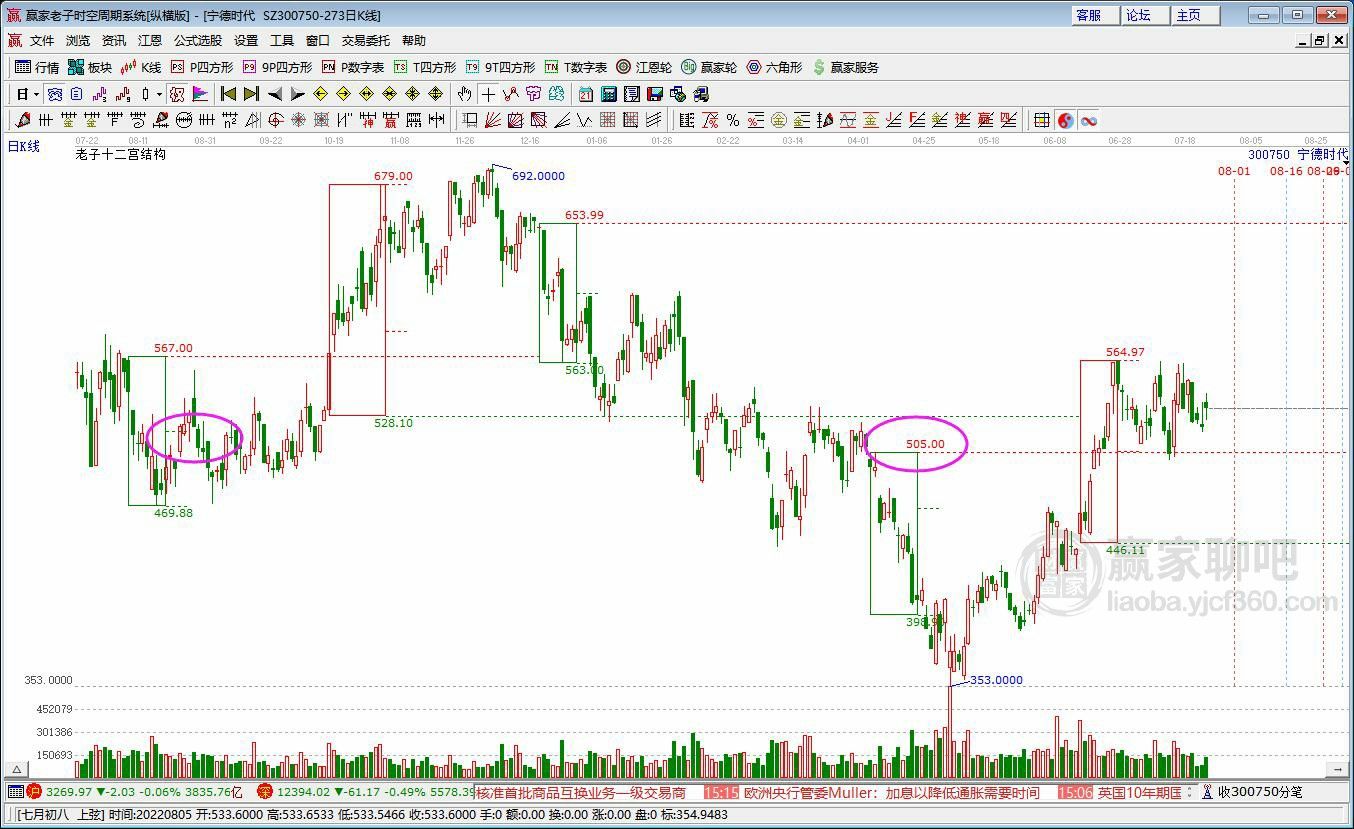Open the 设置 menu
1354x829 pixels.
pos(246,41)
